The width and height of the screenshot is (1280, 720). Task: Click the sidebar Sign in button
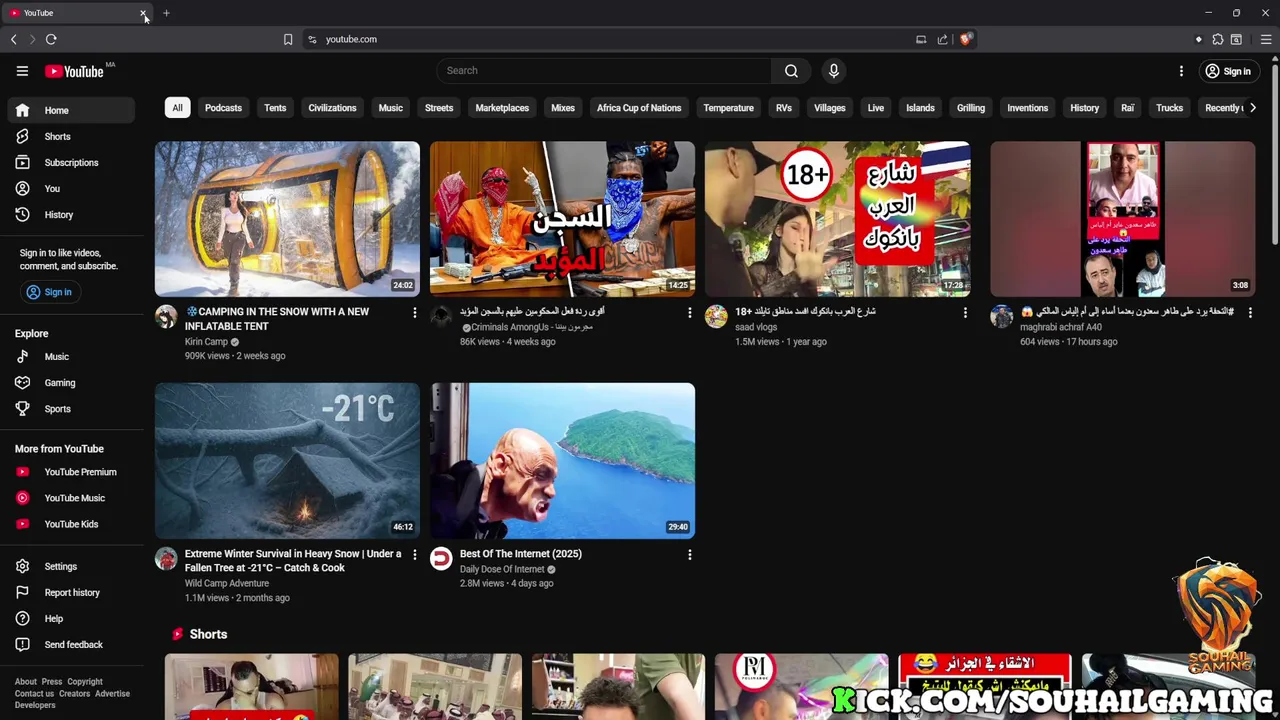[x=49, y=292]
